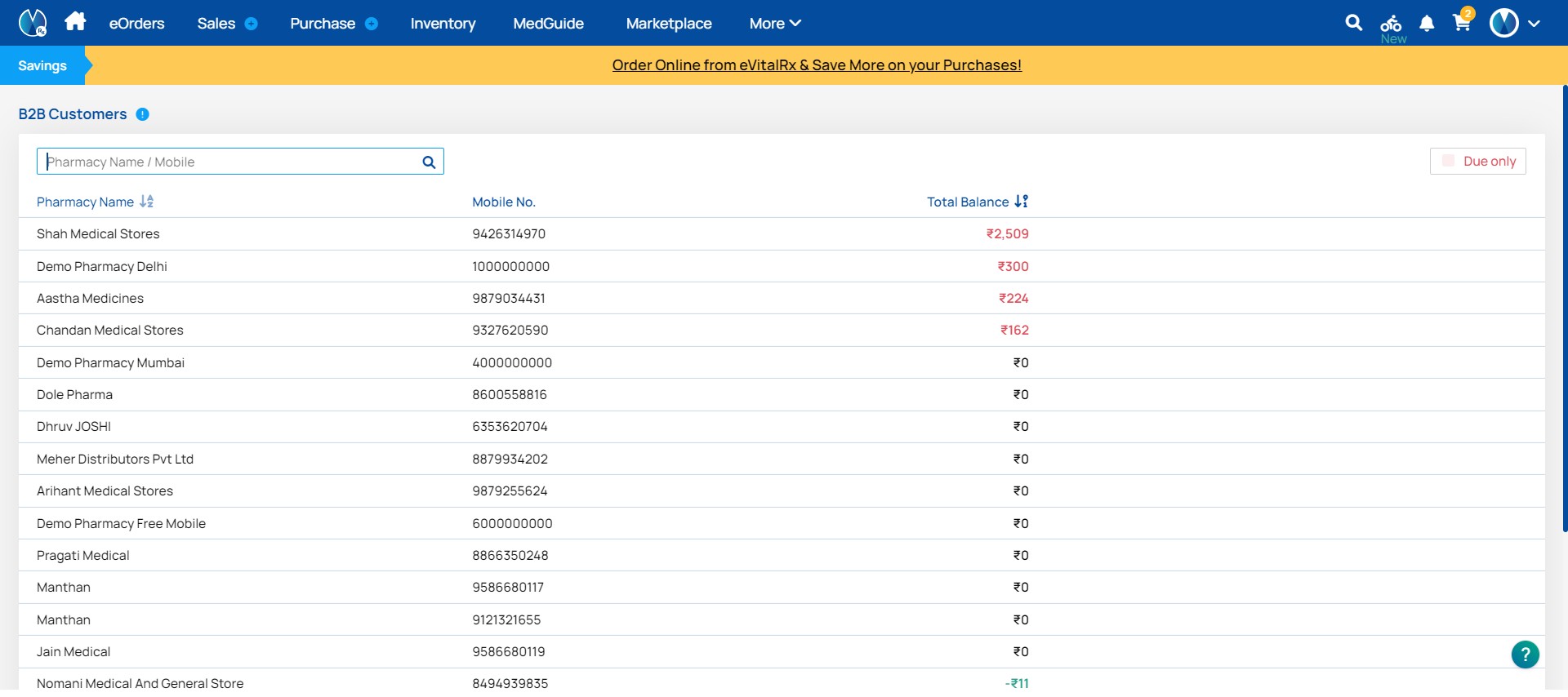
Task: Click the page vertical scrollbar
Action: point(1565,309)
